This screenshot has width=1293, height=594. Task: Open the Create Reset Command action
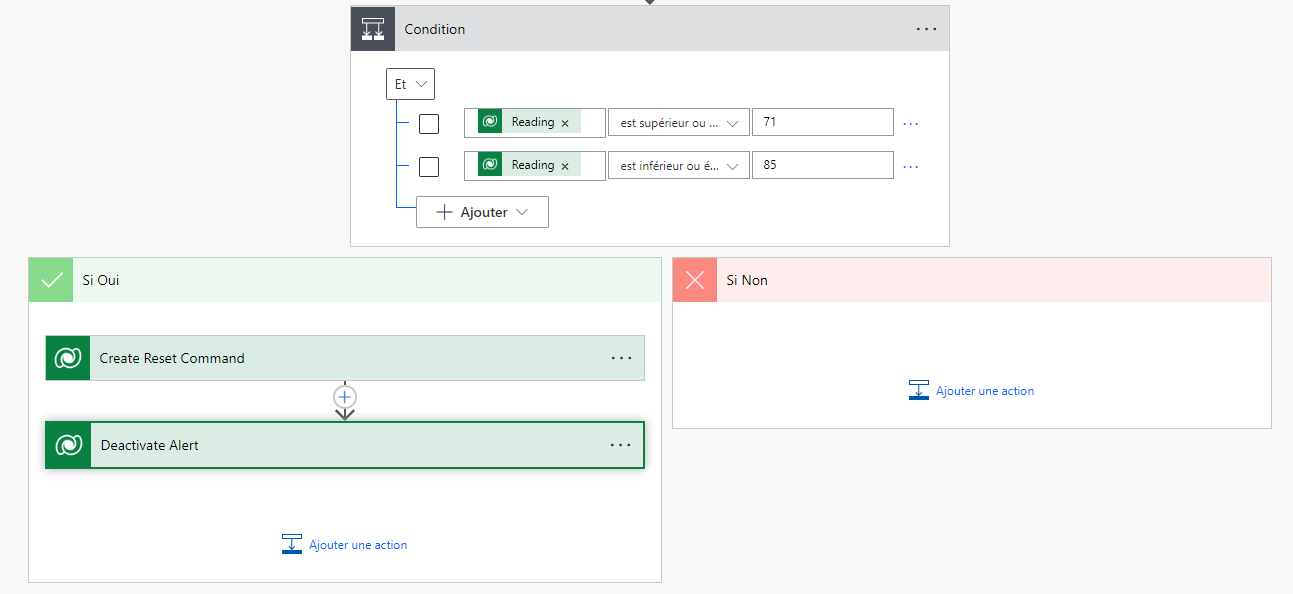tap(345, 358)
